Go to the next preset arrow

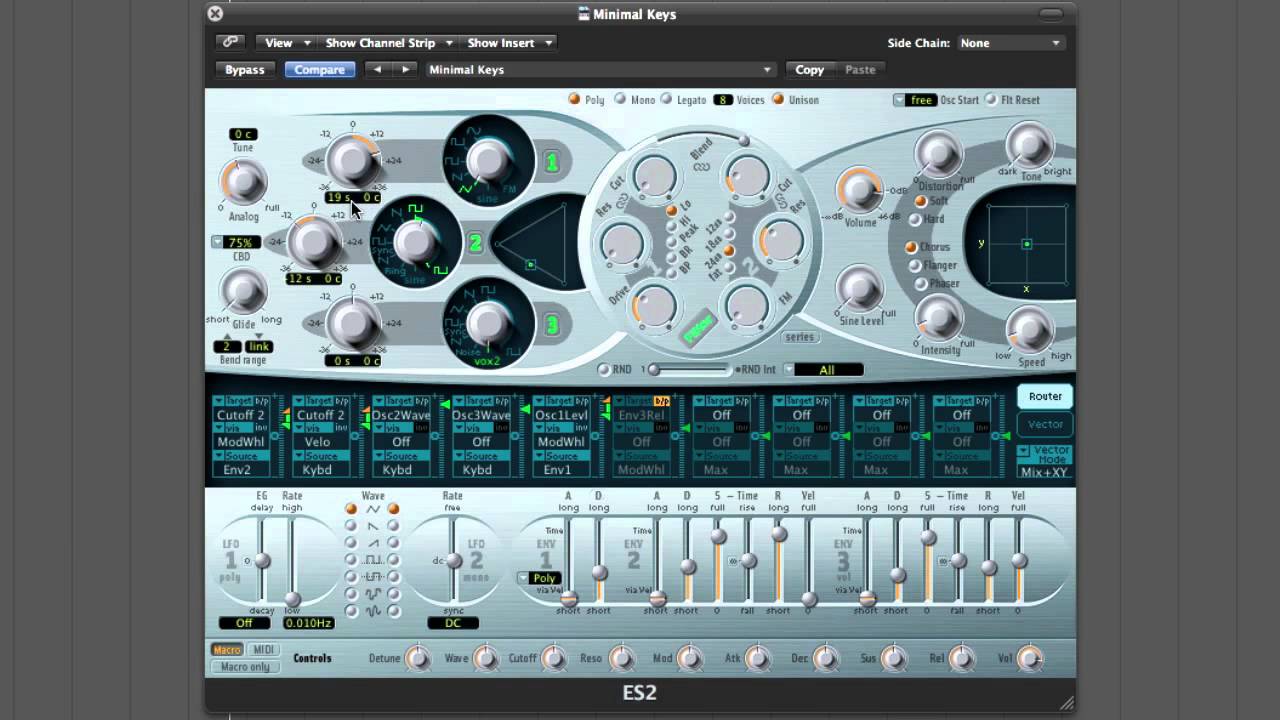(x=405, y=70)
